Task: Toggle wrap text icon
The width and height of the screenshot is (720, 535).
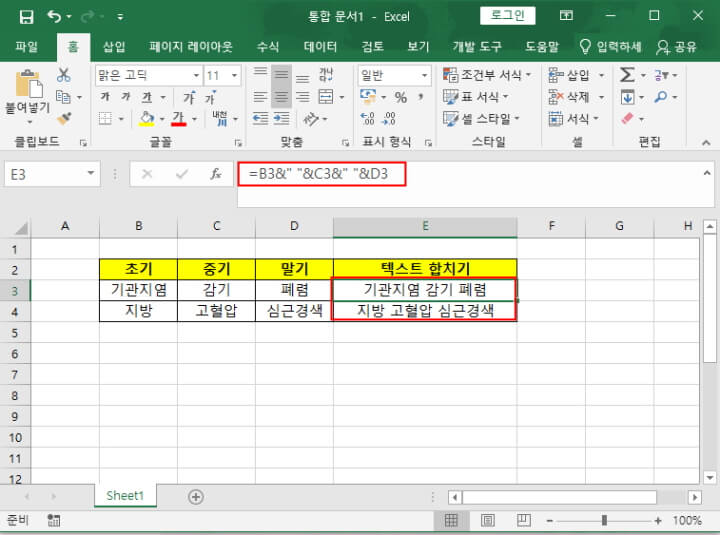Action: pyautogui.click(x=326, y=75)
